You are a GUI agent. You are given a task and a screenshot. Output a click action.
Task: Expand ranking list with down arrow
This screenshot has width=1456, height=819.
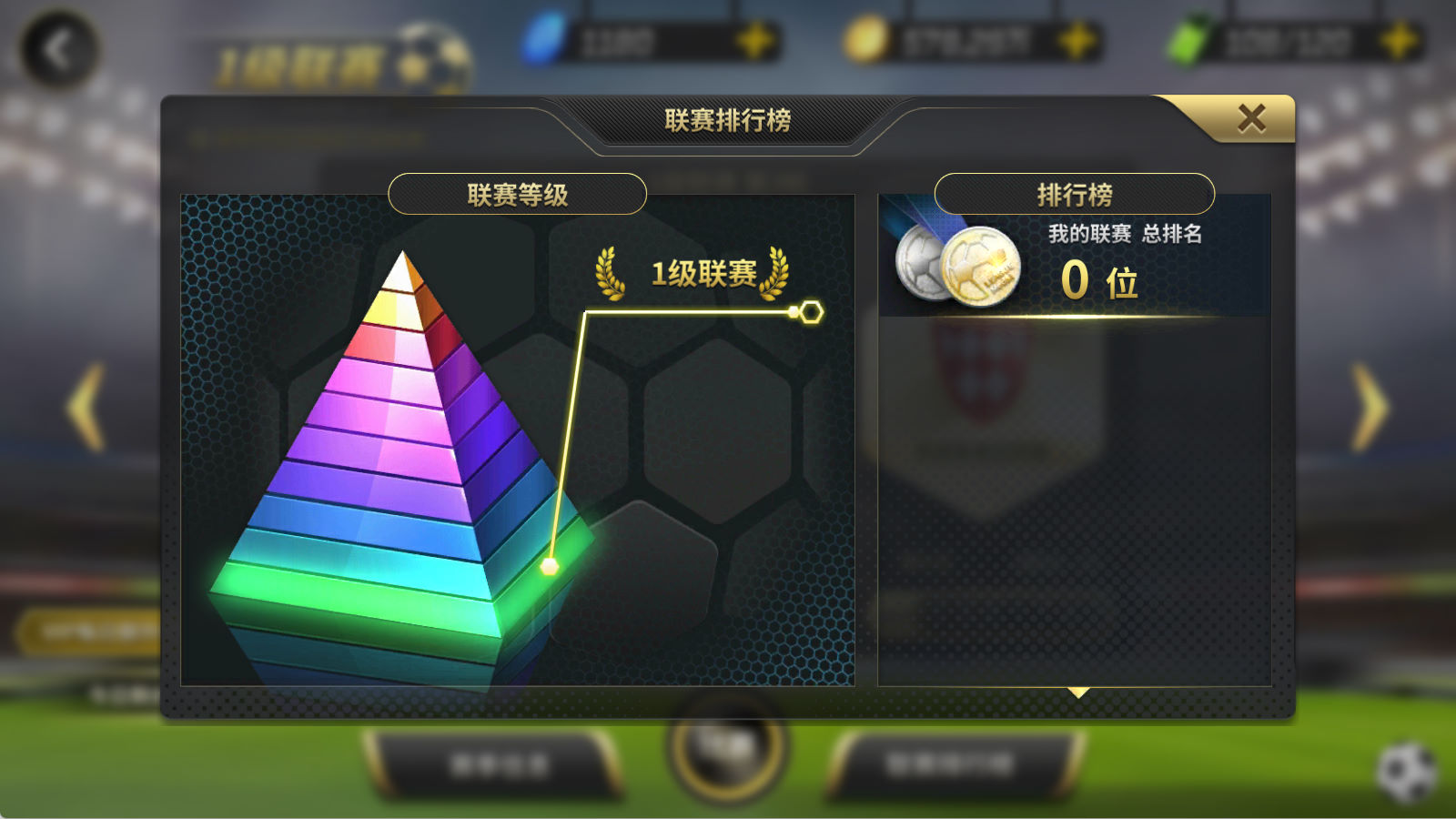1078,693
